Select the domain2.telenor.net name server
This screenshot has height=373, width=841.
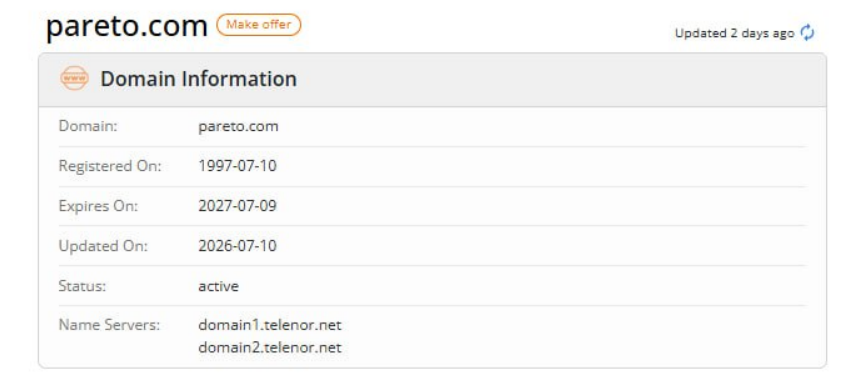click(x=270, y=347)
